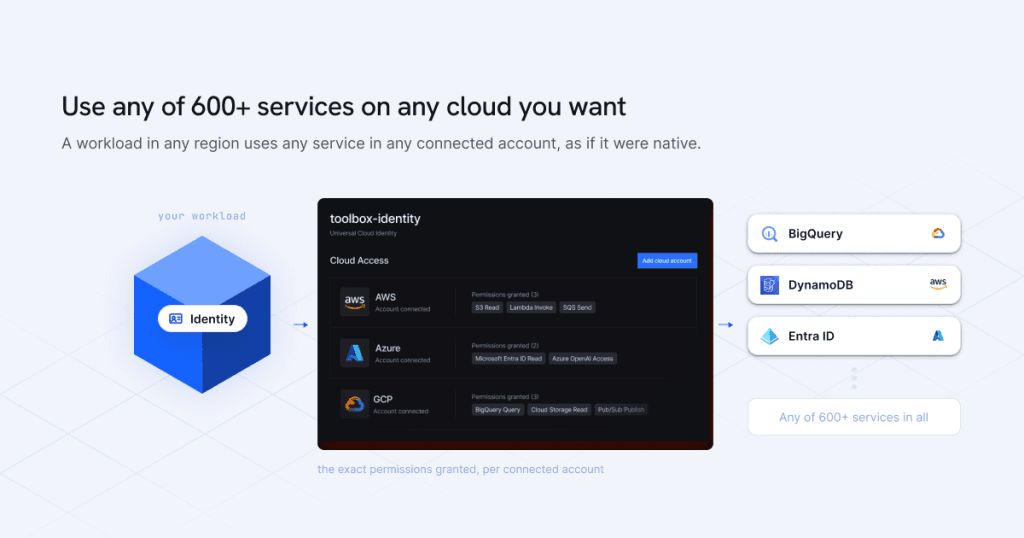The image size is (1024, 538).
Task: Select the Pub/Sub Publish permission tag
Action: (621, 410)
